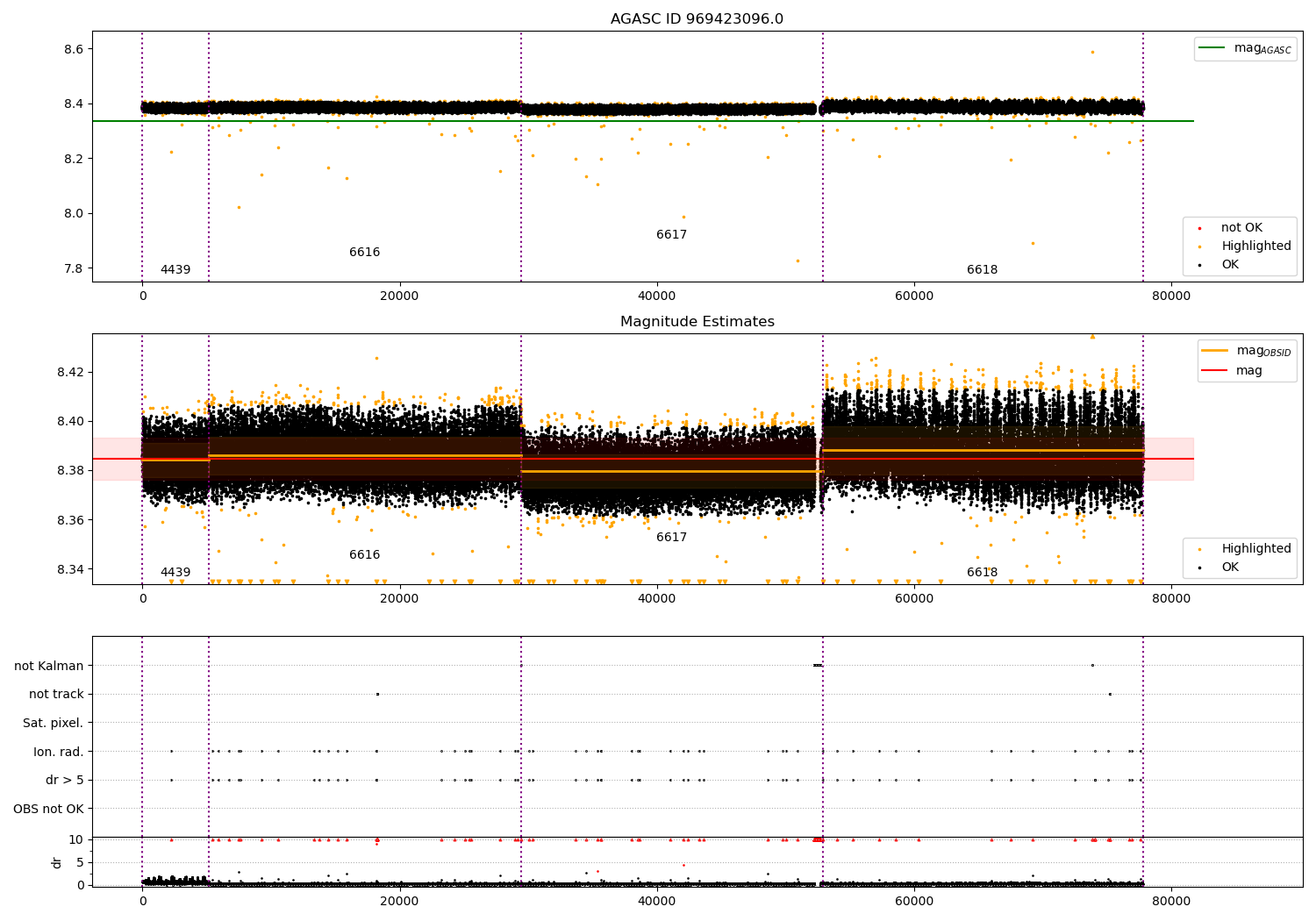
Task: Click the 'OBS not OK' row label
Action: coord(49,810)
